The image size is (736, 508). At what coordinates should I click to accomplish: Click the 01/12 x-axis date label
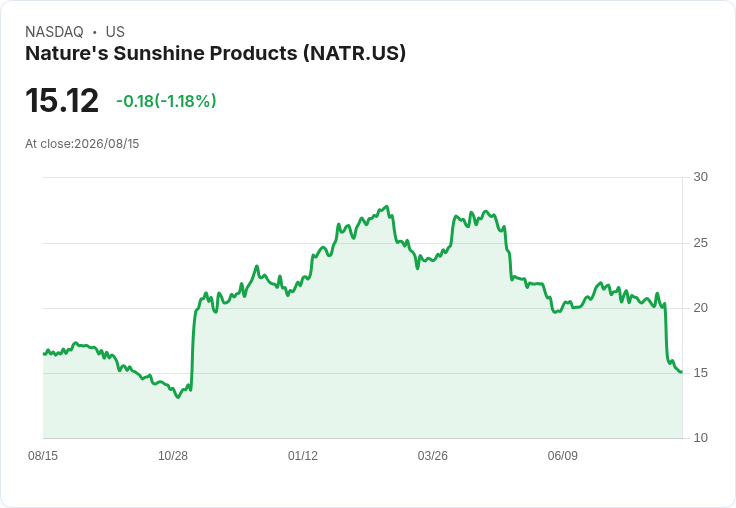point(303,455)
